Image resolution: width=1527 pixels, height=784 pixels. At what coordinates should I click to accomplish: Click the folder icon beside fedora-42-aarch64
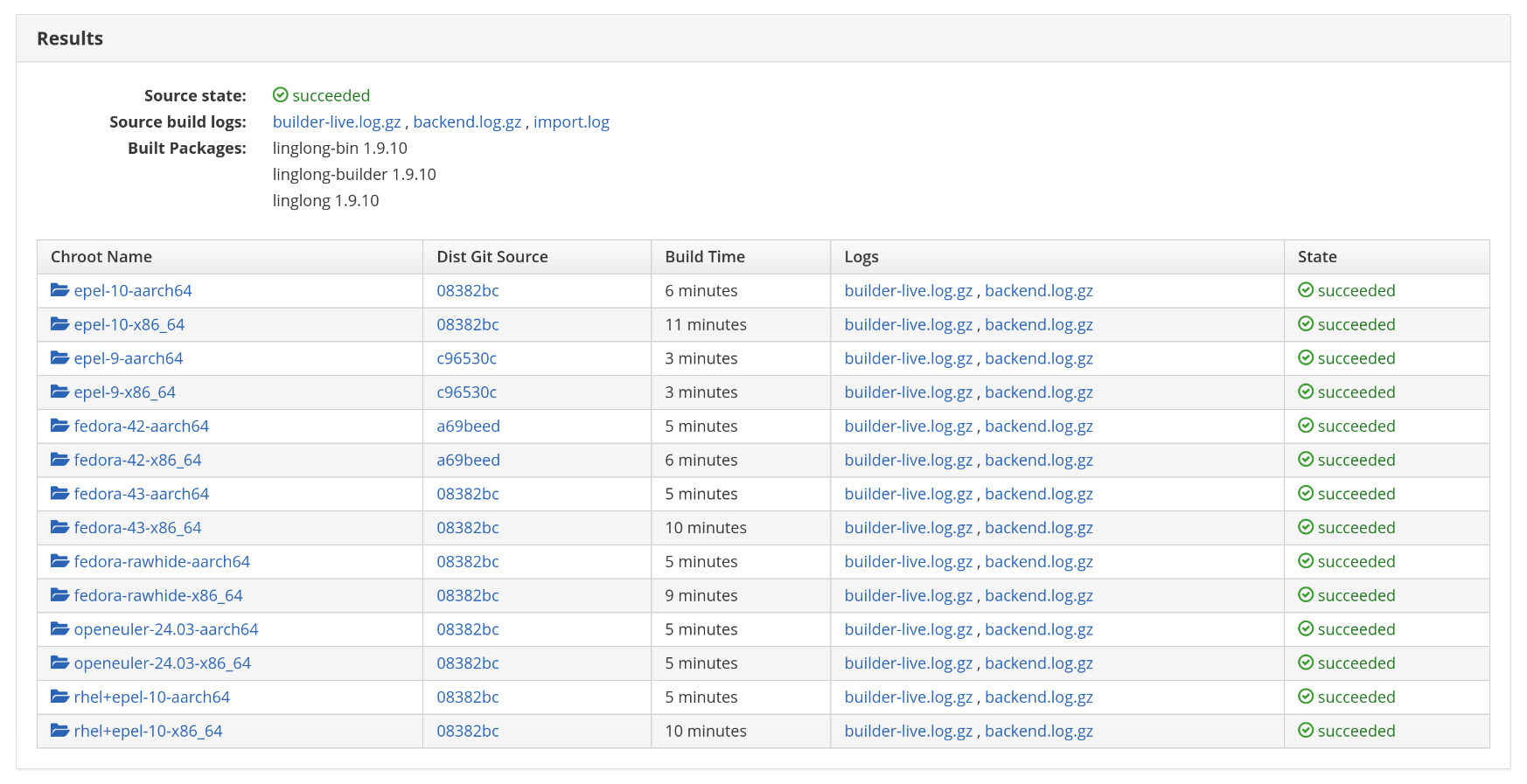59,426
